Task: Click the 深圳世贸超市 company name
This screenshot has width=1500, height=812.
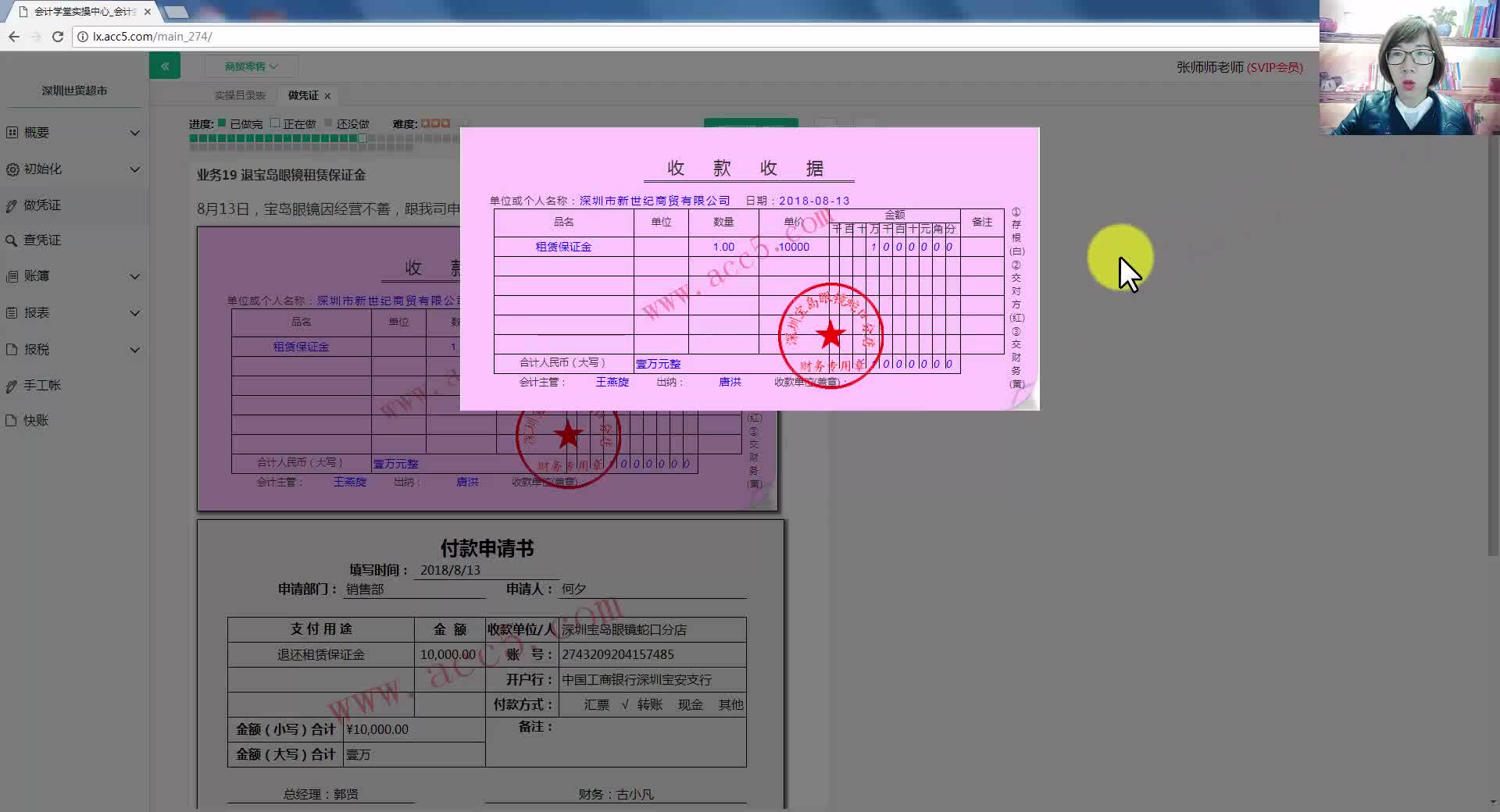Action: click(73, 90)
